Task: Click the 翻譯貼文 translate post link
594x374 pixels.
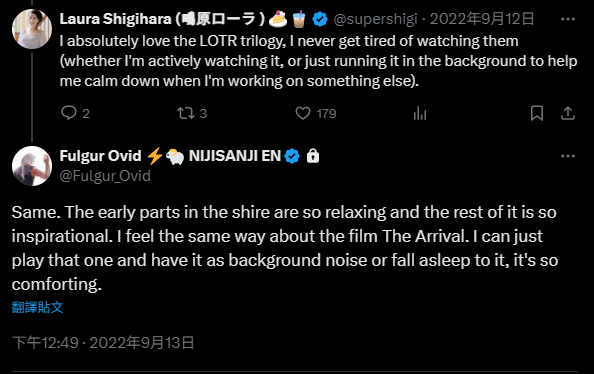Action: coord(37,307)
